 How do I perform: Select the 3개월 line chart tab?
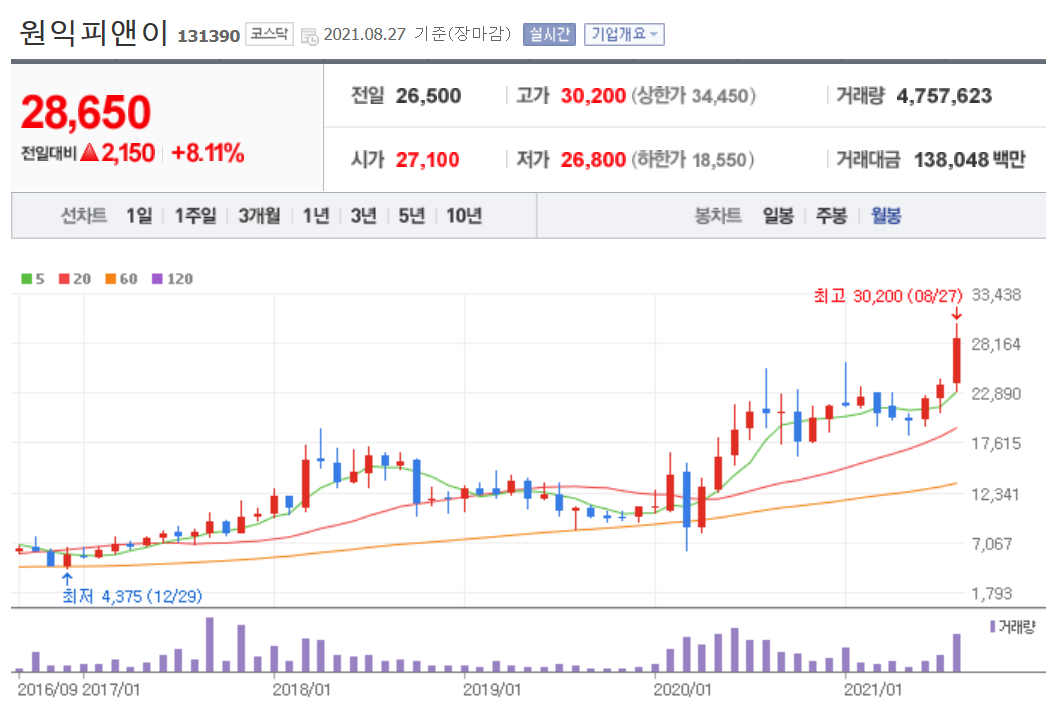tap(259, 216)
